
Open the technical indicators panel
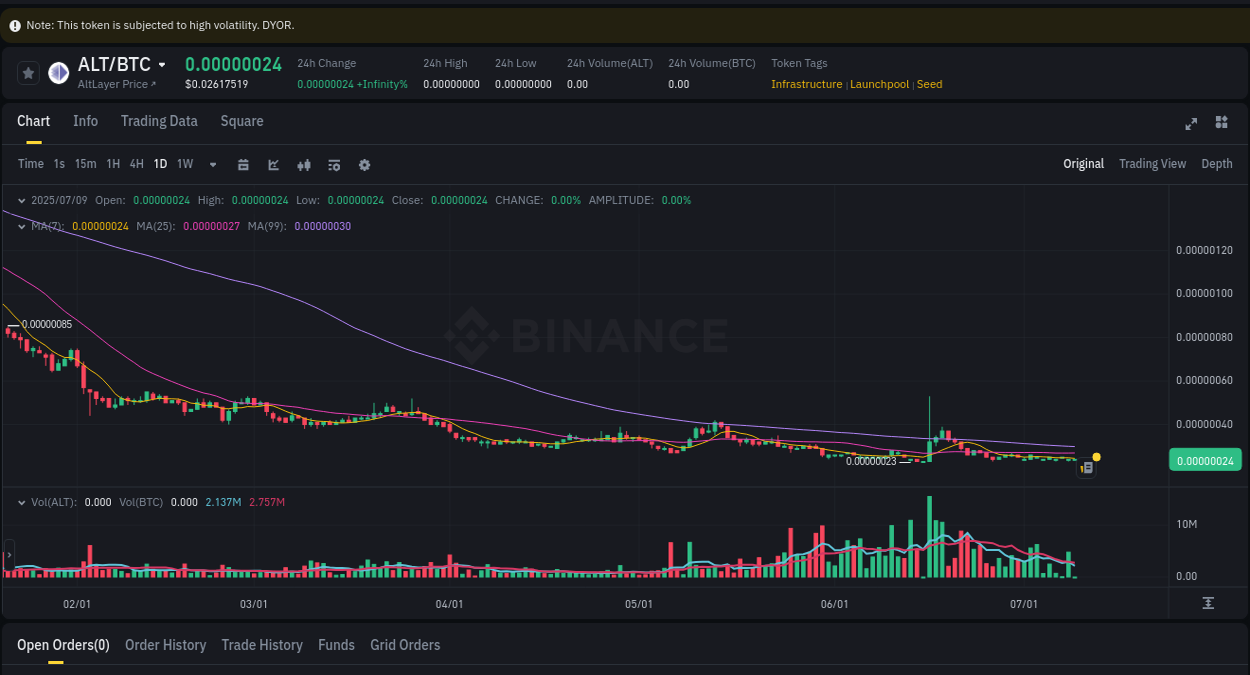tap(334, 164)
